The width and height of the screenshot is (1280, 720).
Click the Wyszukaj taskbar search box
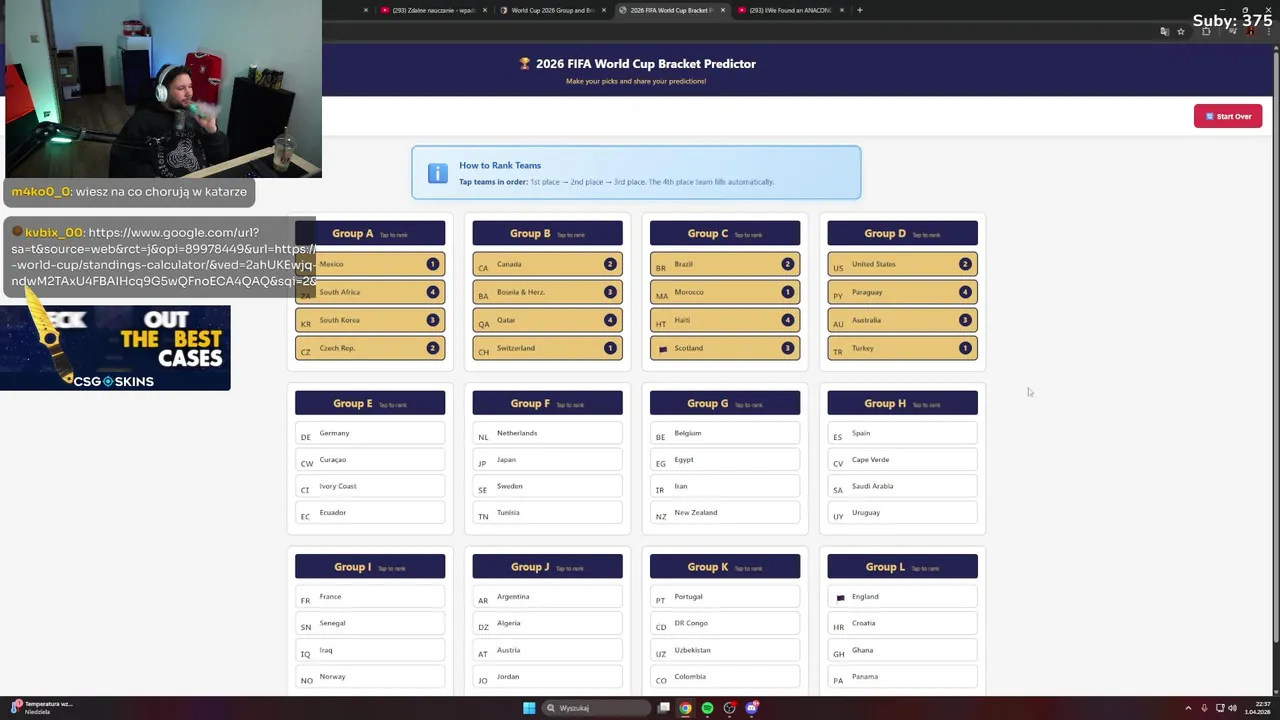coord(596,708)
